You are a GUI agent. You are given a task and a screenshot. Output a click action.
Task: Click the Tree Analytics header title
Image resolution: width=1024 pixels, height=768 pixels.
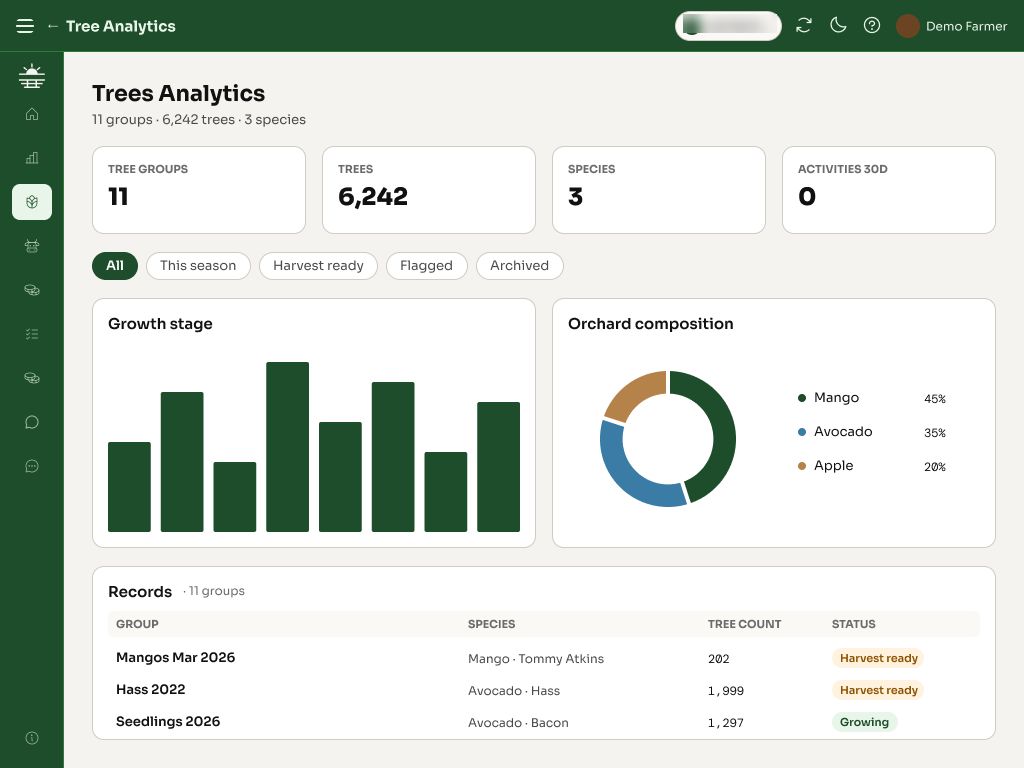[x=121, y=26]
